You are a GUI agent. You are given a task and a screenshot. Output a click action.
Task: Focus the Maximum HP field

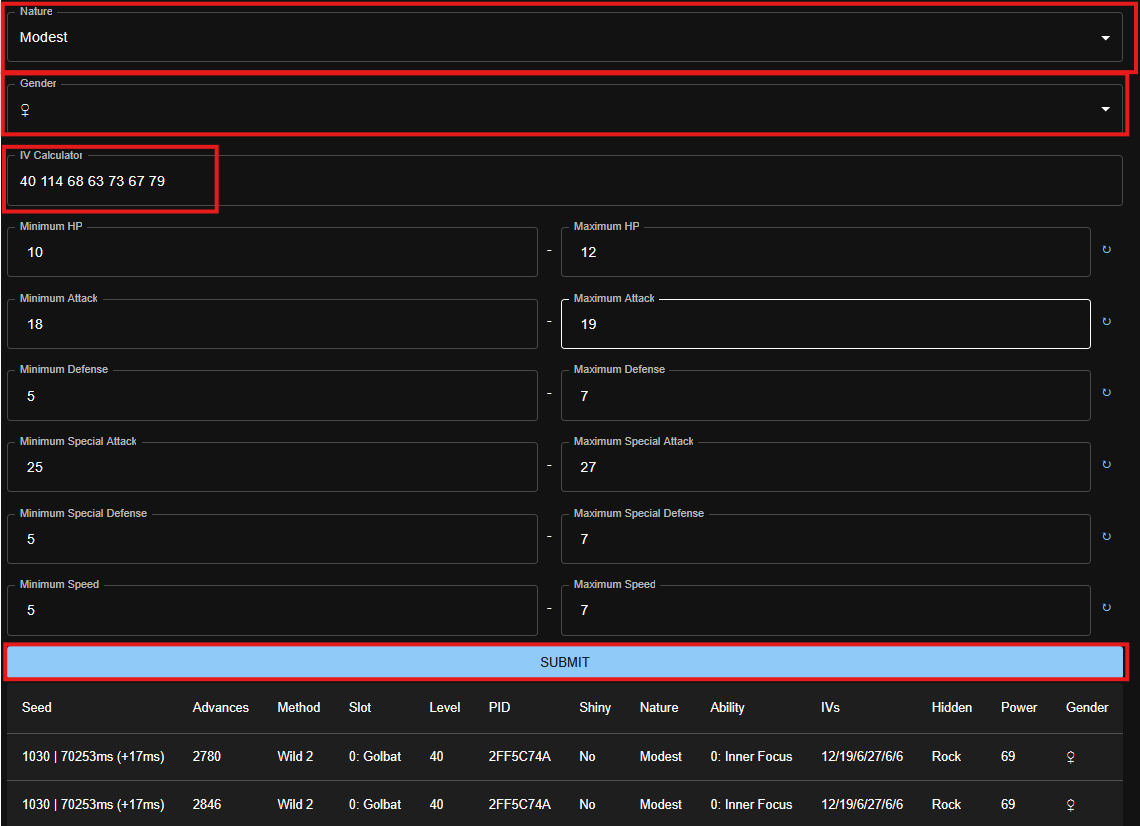coord(825,253)
